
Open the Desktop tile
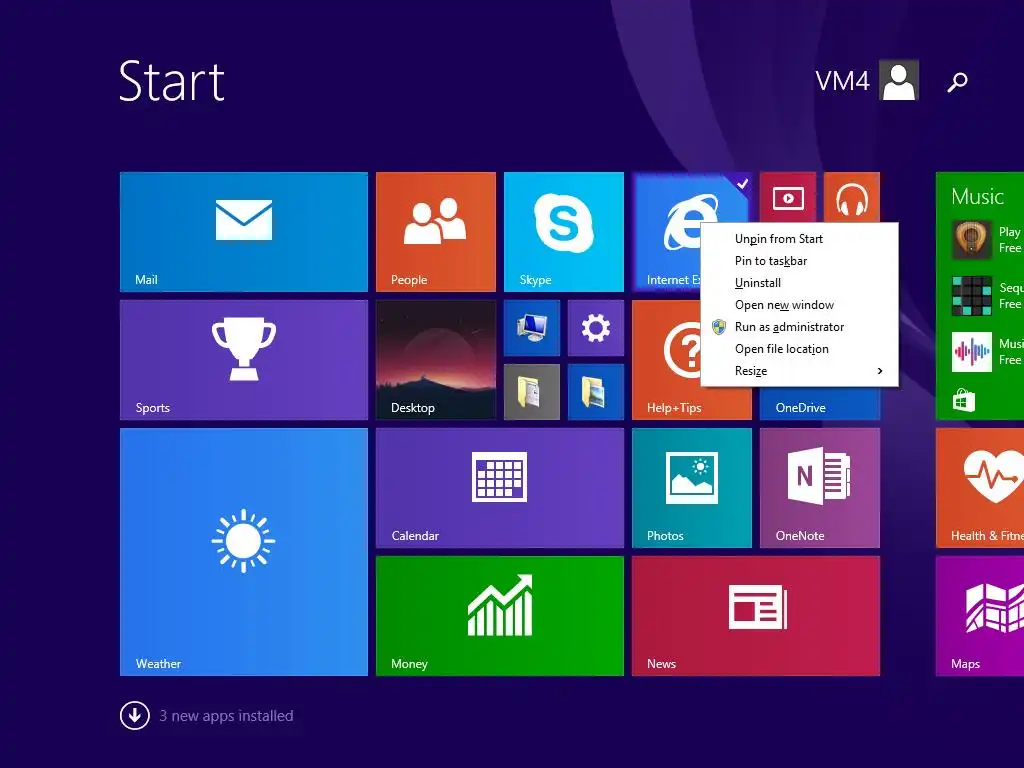(436, 360)
